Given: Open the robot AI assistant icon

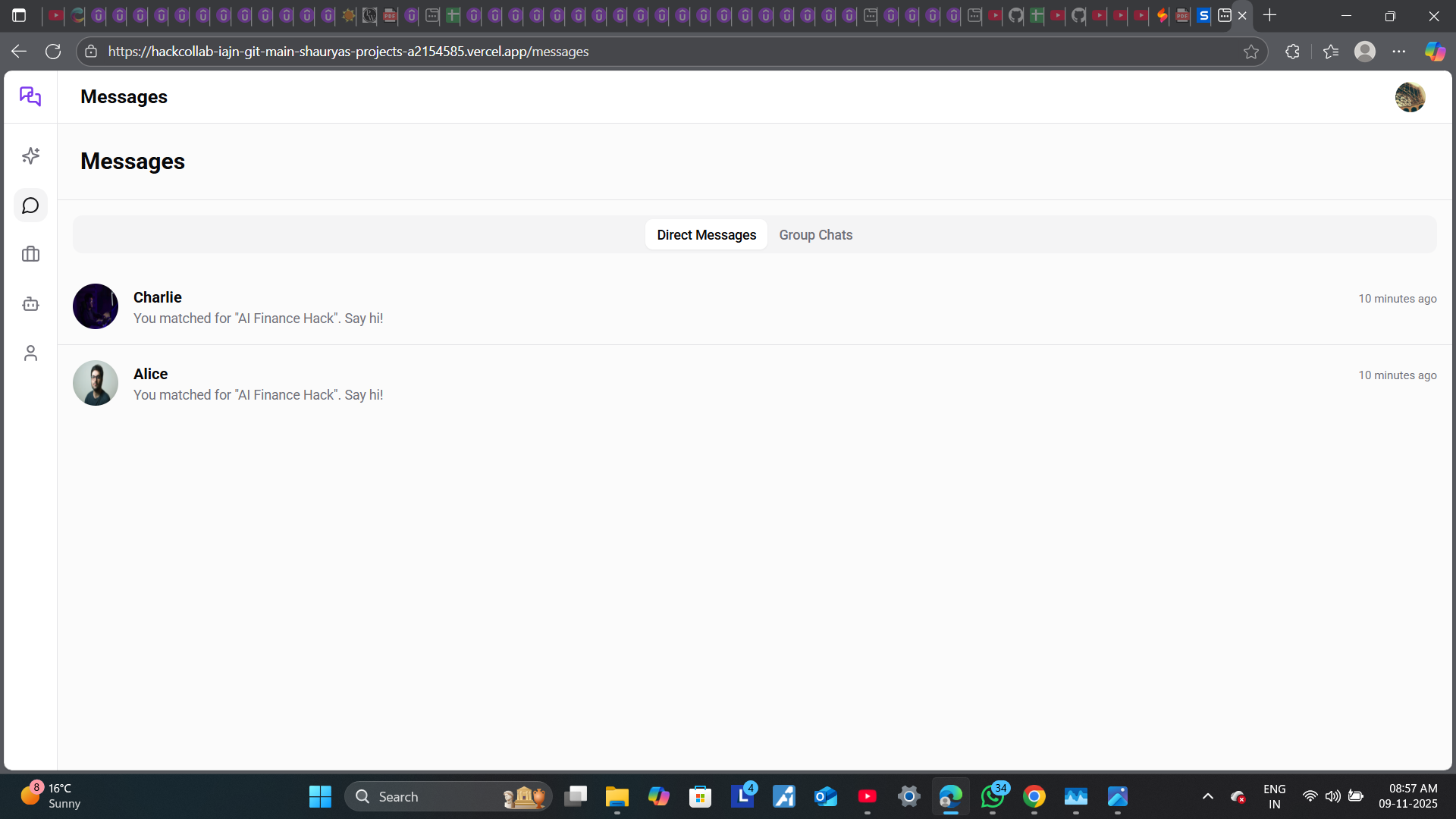Looking at the screenshot, I should (x=30, y=303).
